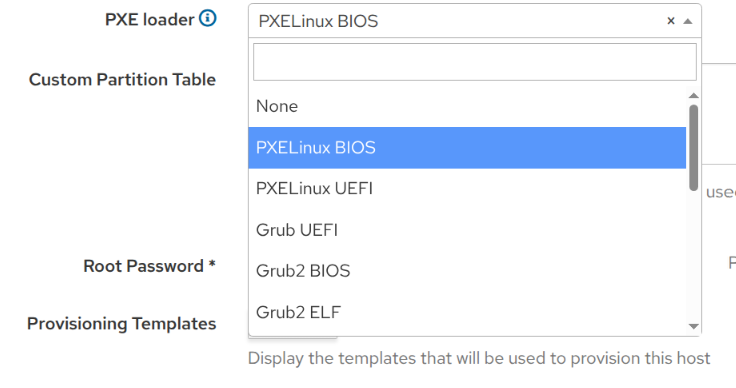Click the scrollbar track below the thumb

693,256
